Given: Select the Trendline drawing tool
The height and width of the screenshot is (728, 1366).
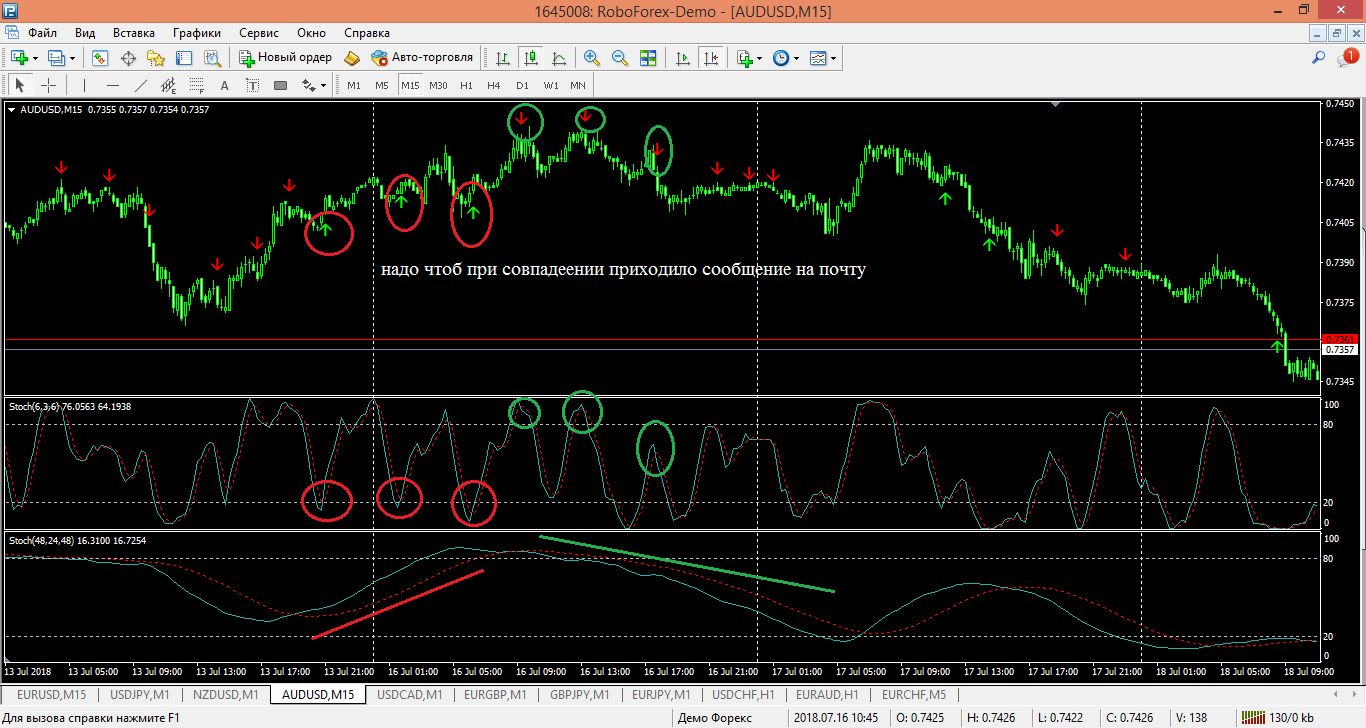Looking at the screenshot, I should (141, 85).
